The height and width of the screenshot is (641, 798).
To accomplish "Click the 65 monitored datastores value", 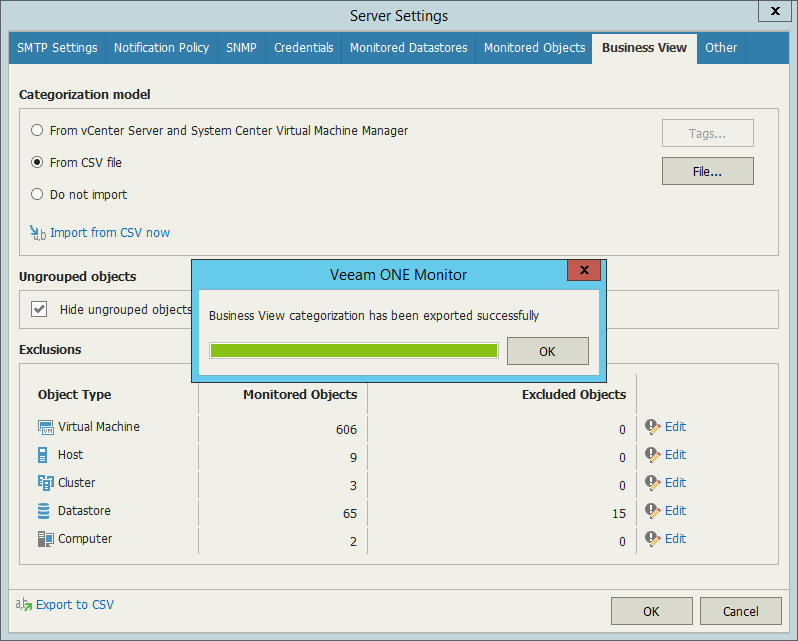I will point(350,514).
